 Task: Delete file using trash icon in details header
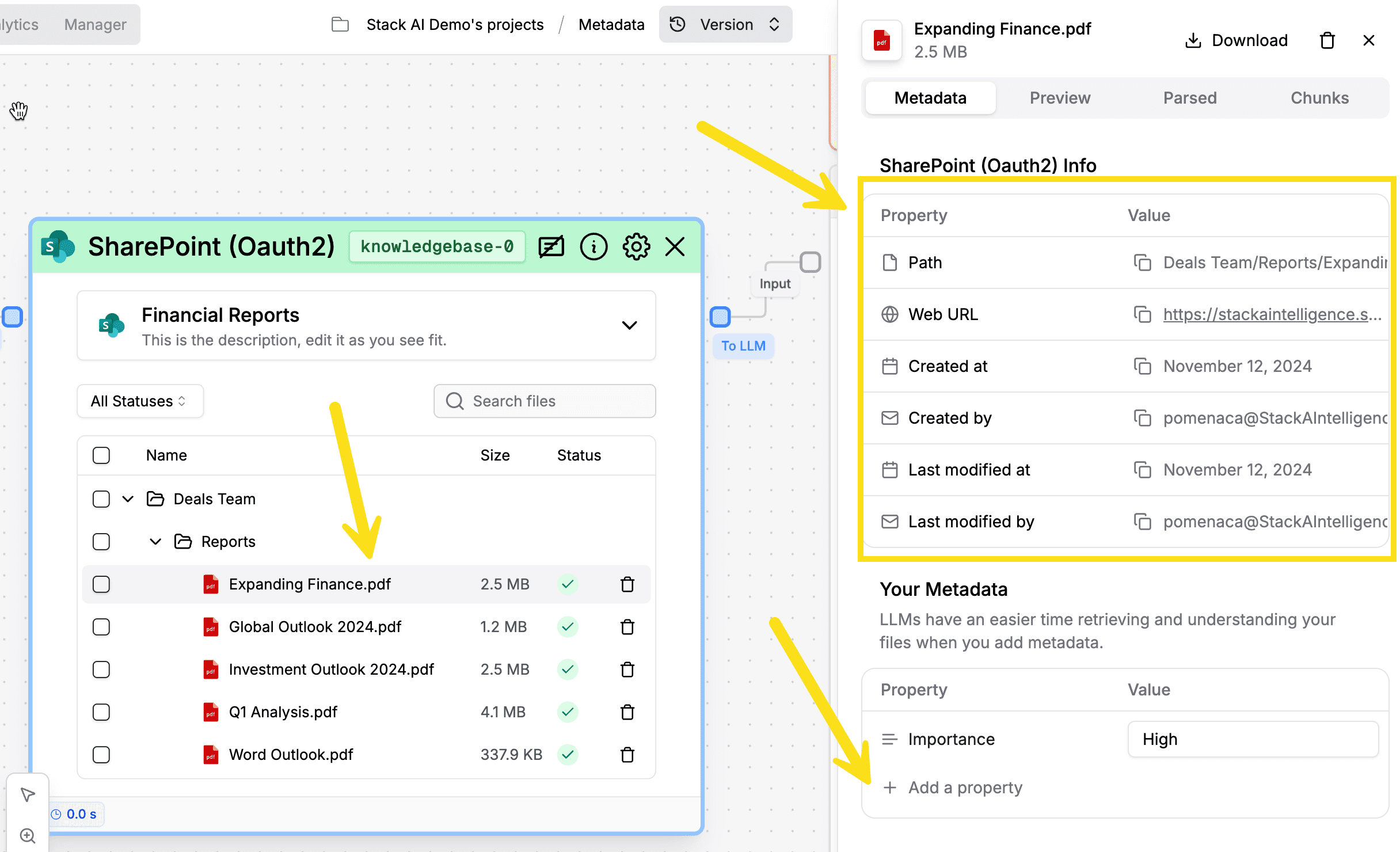pyautogui.click(x=1327, y=40)
